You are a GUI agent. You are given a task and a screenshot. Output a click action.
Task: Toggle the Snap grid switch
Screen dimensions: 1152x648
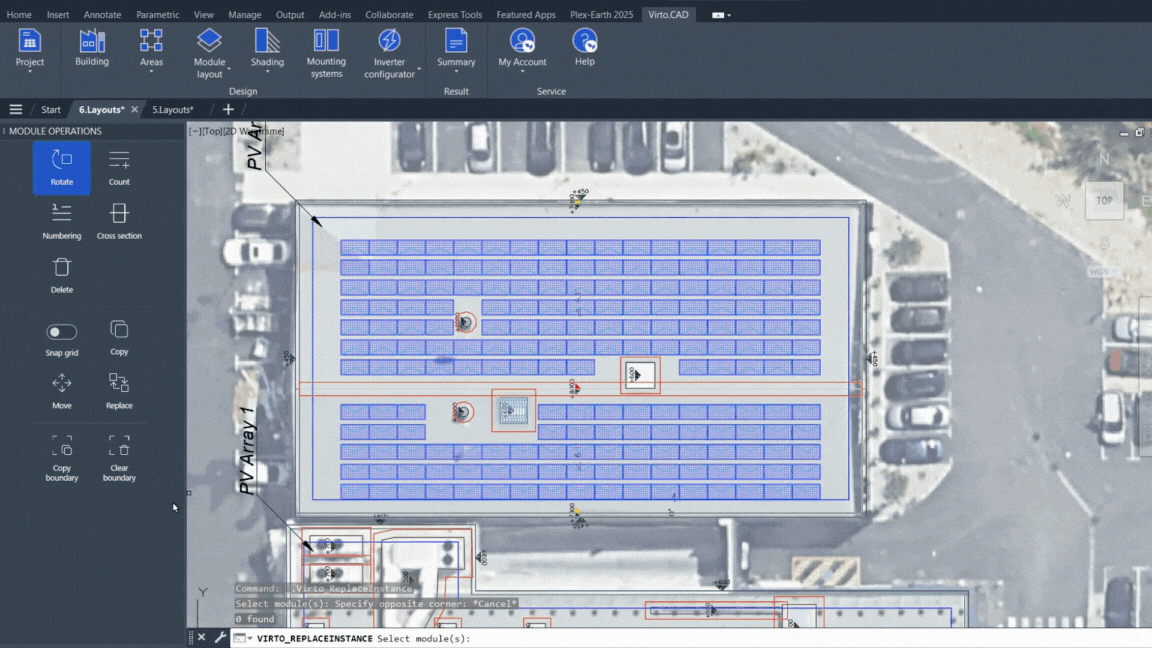62,332
